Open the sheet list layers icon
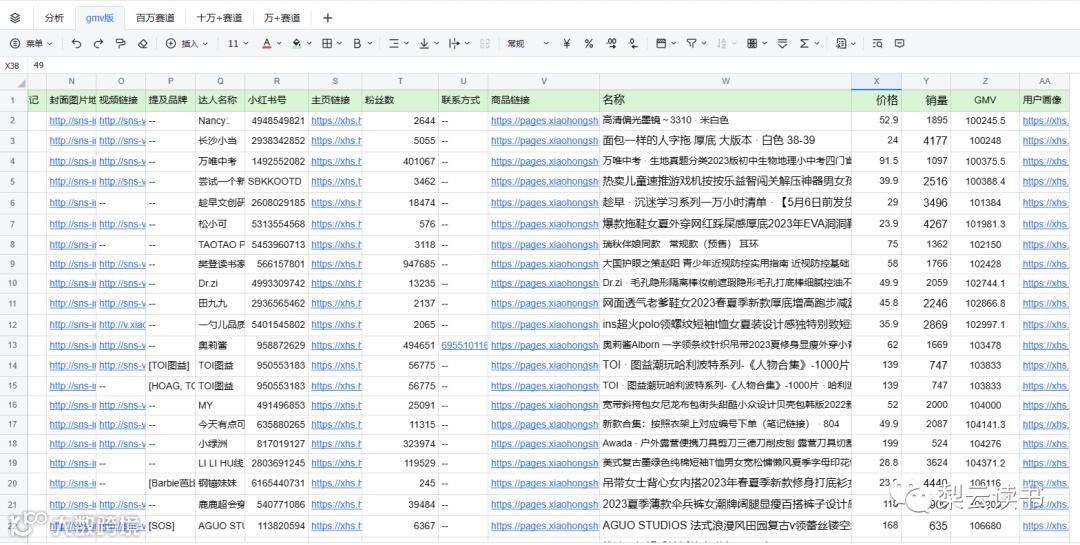 click(x=15, y=18)
